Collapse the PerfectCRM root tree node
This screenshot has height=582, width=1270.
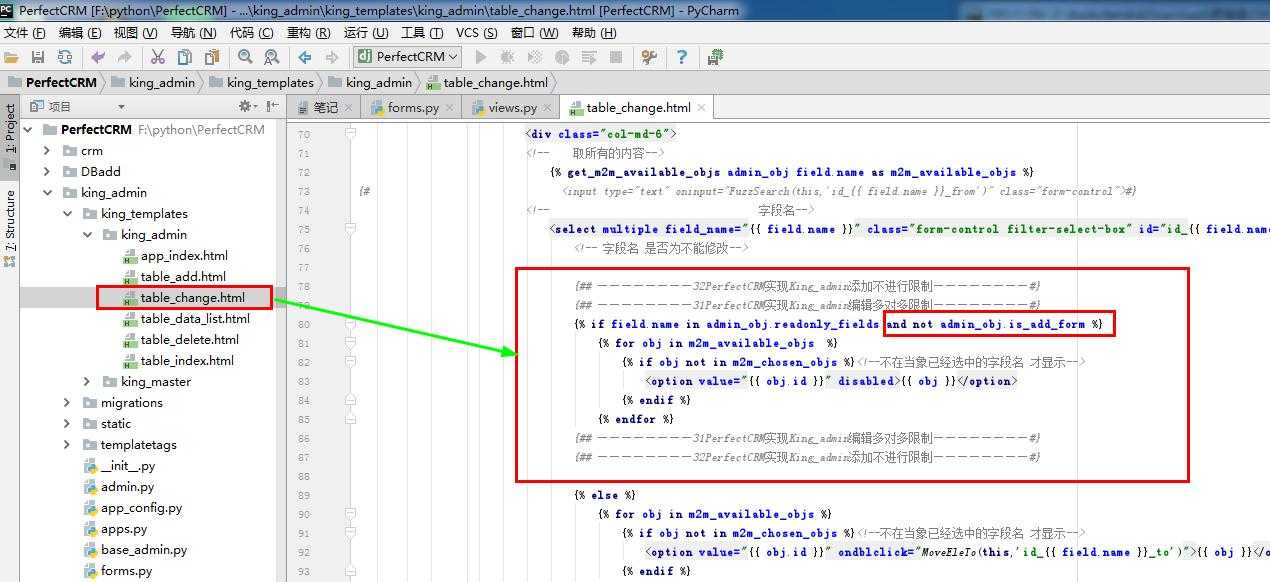pyautogui.click(x=27, y=129)
